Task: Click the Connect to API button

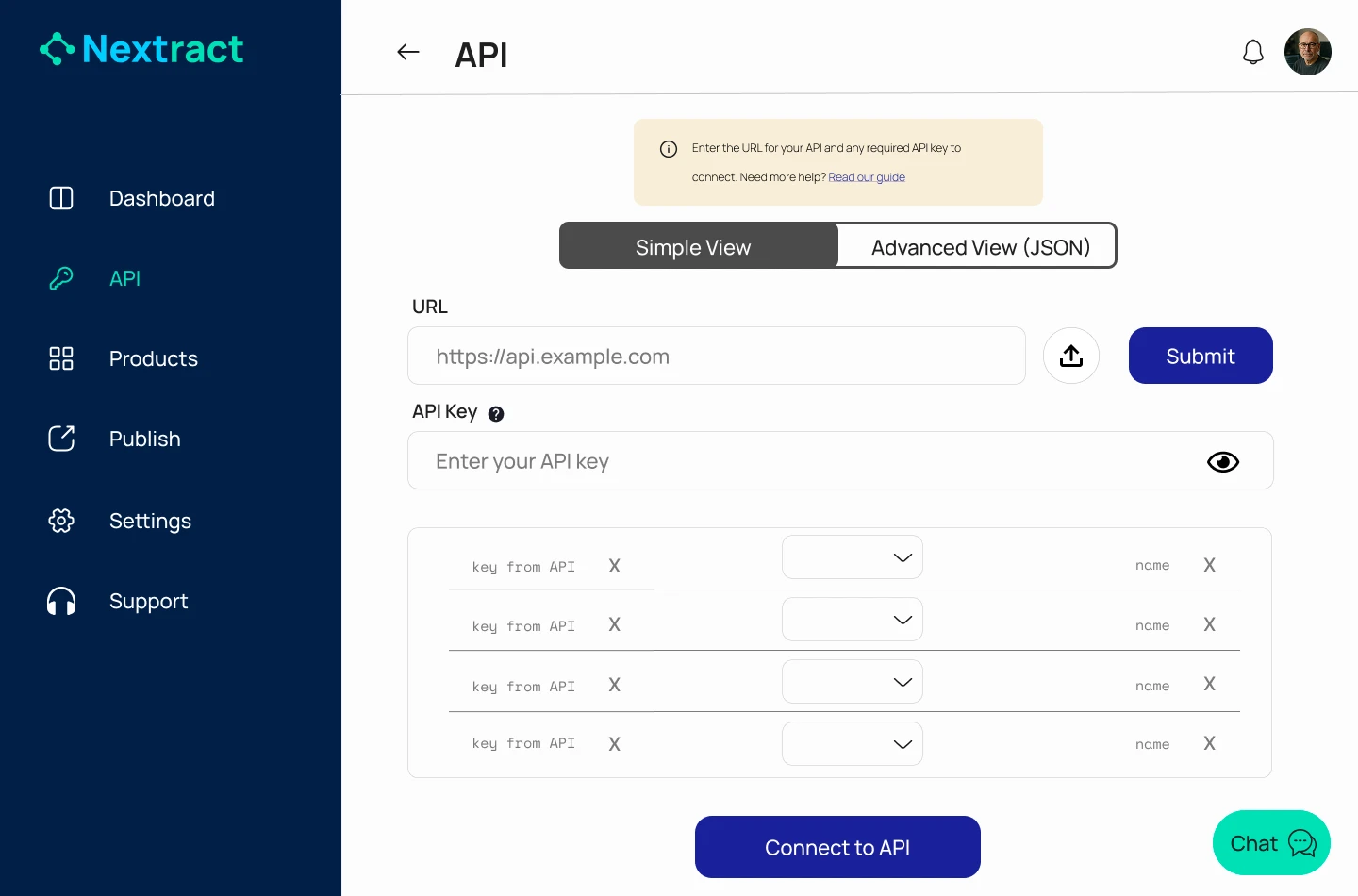Action: (x=837, y=847)
